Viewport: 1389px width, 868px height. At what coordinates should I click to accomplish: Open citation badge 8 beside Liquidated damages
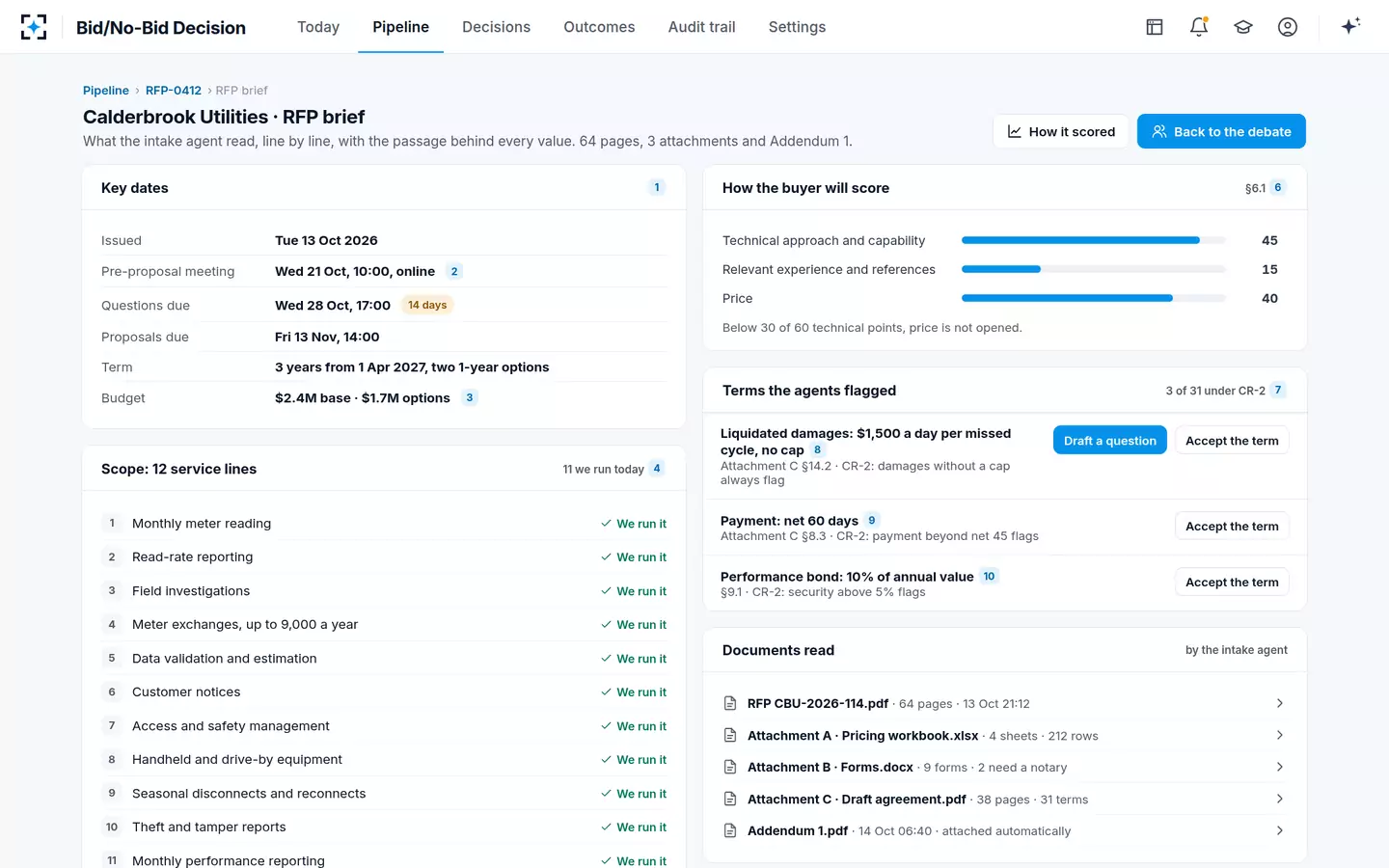818,449
